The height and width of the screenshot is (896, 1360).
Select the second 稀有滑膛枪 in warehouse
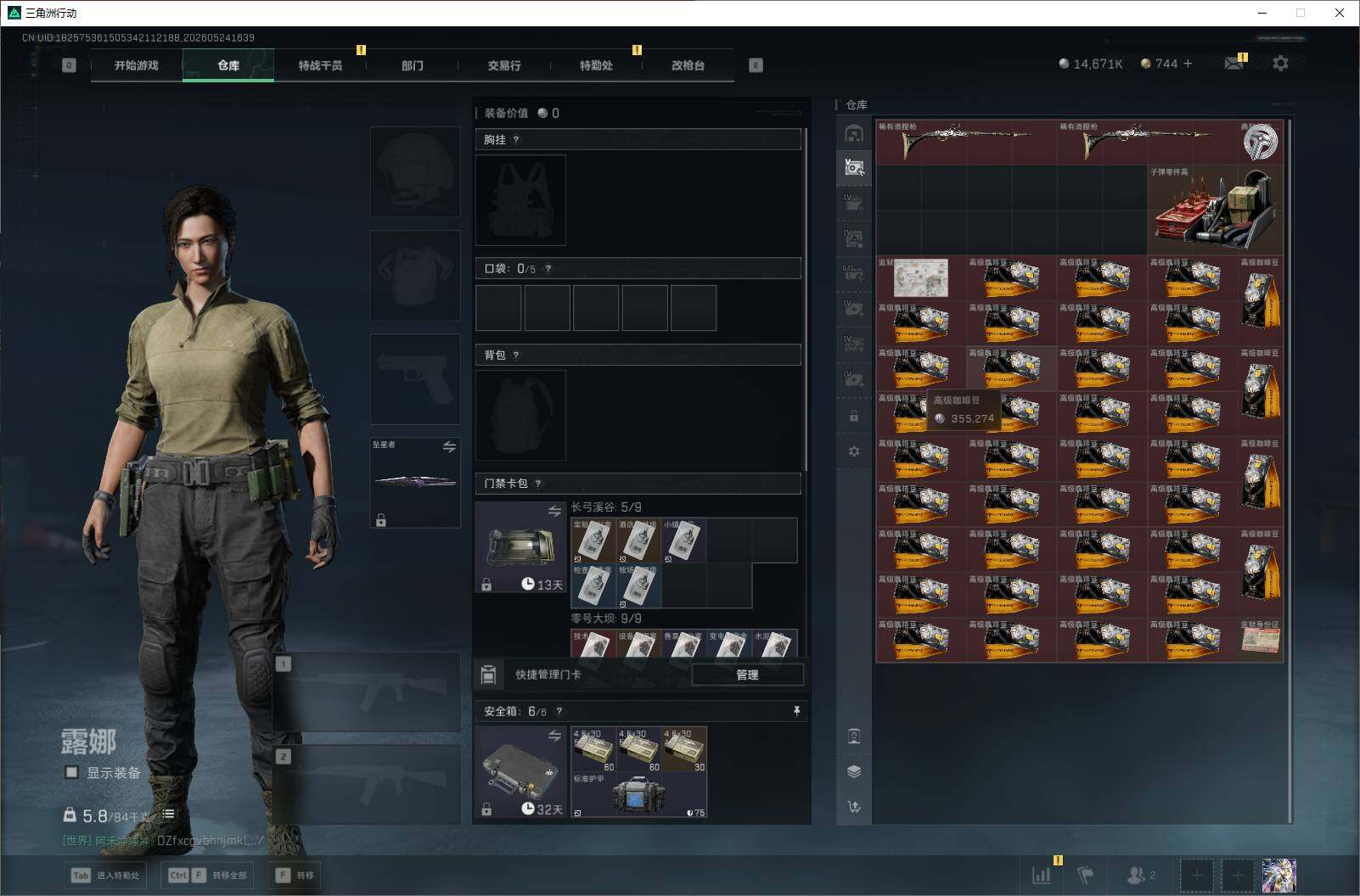click(x=1147, y=142)
